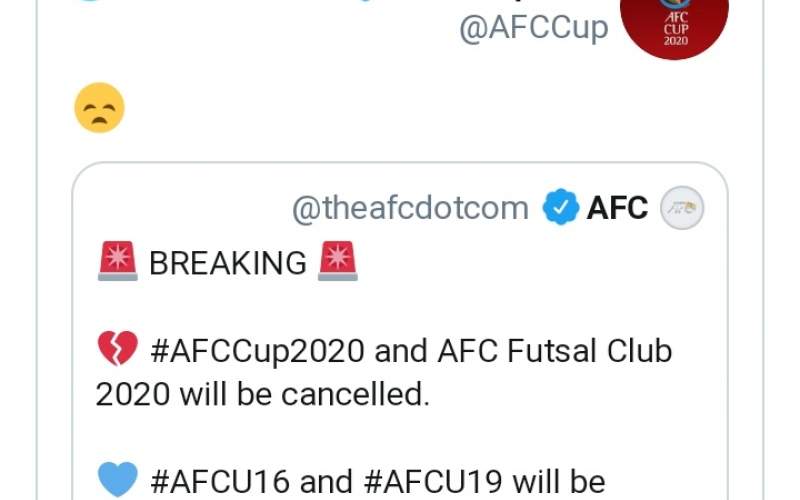Image resolution: width=800 pixels, height=500 pixels.
Task: Click the blue heart emoji
Action: point(118,481)
